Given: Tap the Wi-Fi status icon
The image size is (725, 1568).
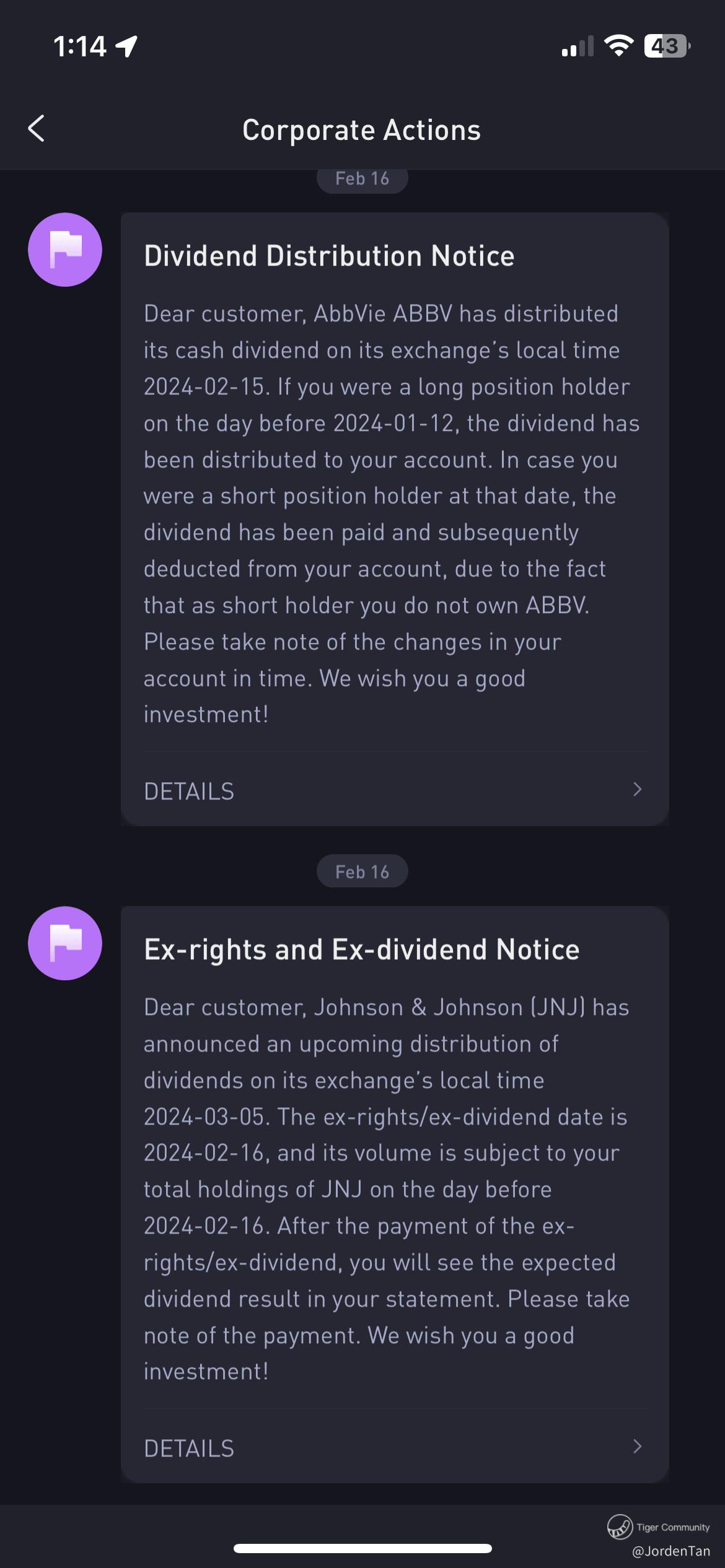Looking at the screenshot, I should click(x=618, y=46).
